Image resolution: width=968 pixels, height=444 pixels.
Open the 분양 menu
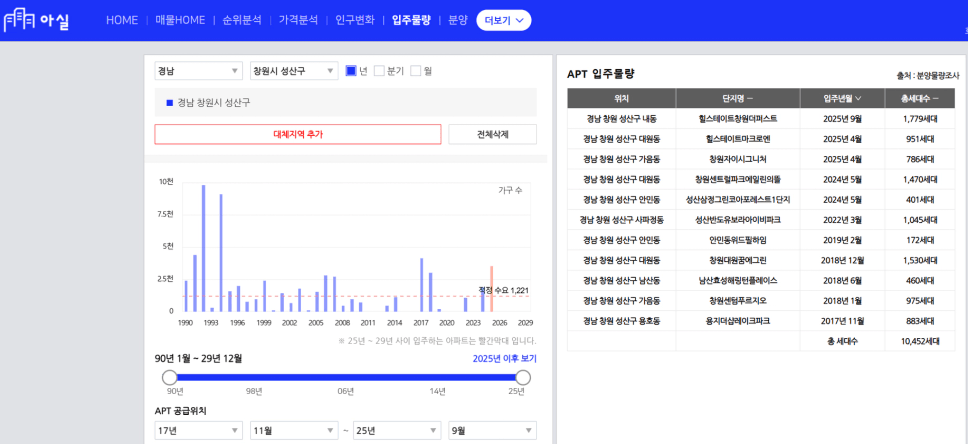457,20
